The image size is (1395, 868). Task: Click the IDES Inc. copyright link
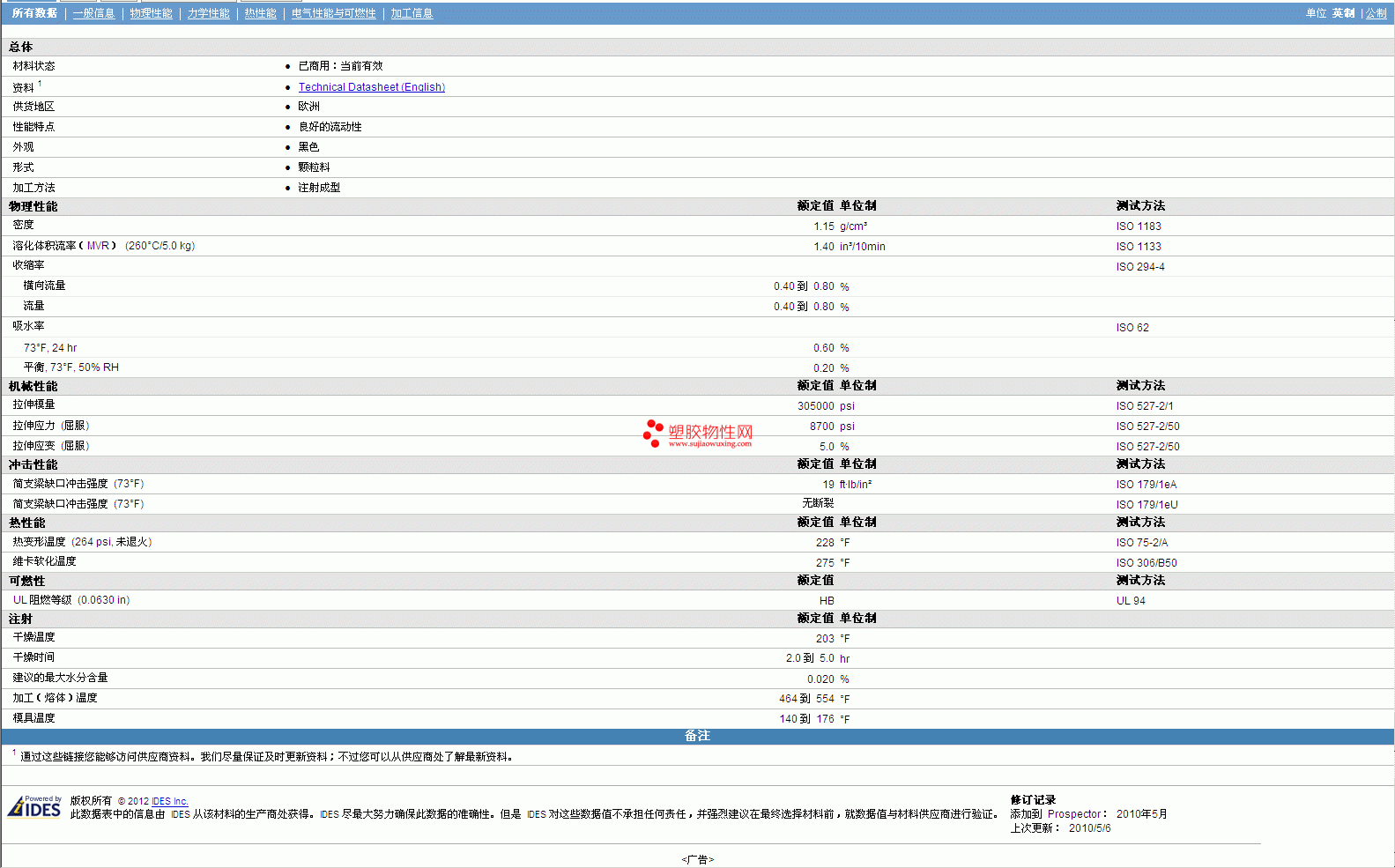(x=169, y=802)
